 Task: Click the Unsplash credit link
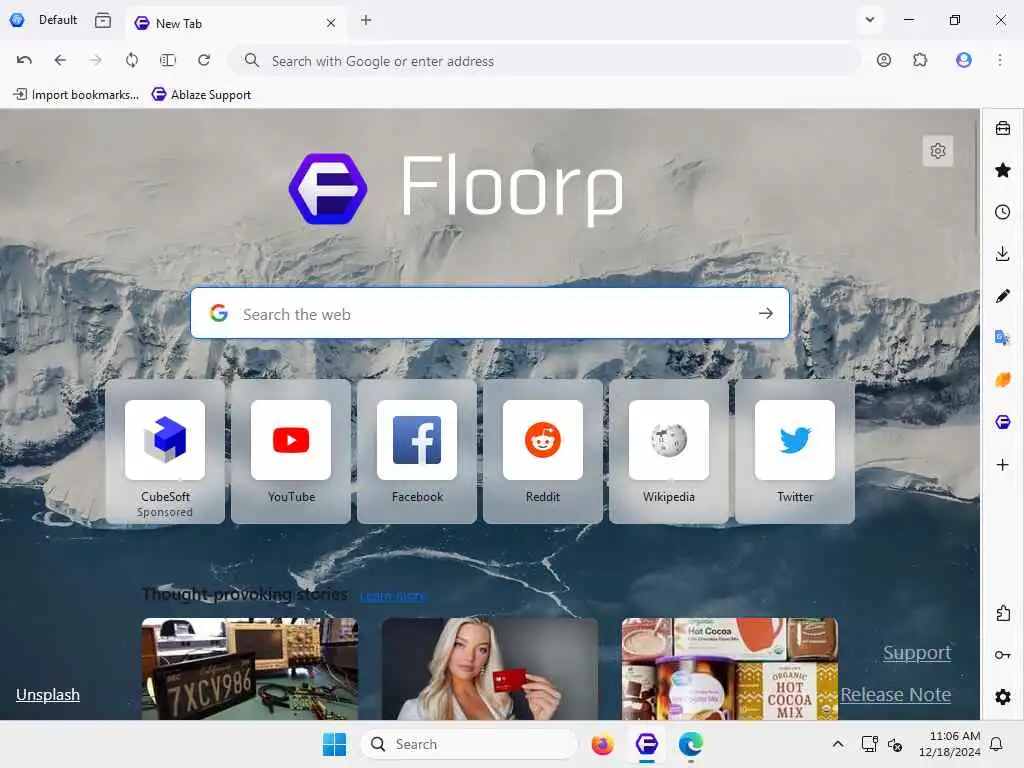tap(48, 694)
